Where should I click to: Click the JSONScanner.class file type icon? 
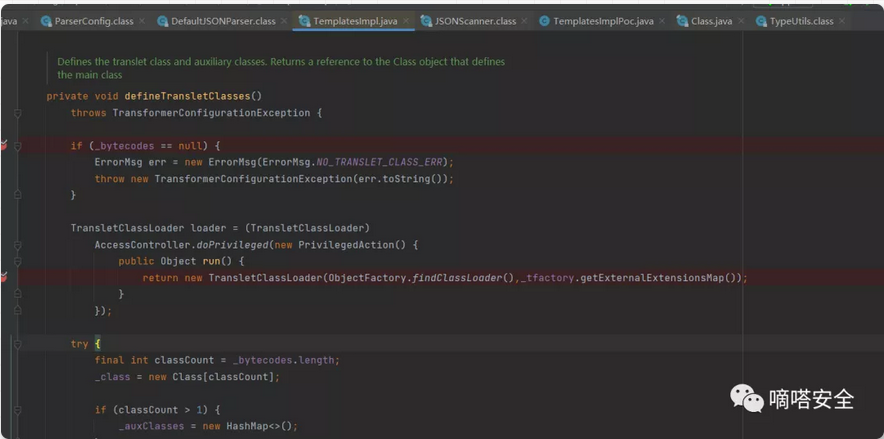(426, 21)
